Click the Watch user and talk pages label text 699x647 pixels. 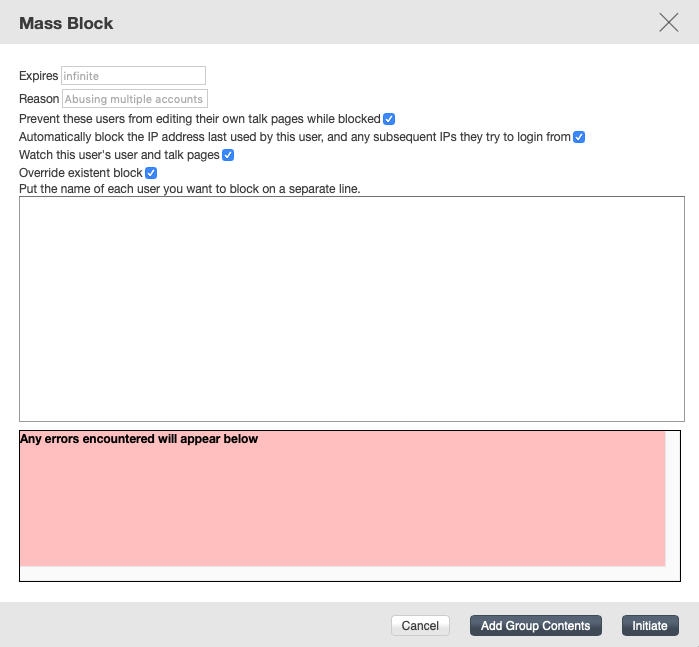(x=119, y=155)
